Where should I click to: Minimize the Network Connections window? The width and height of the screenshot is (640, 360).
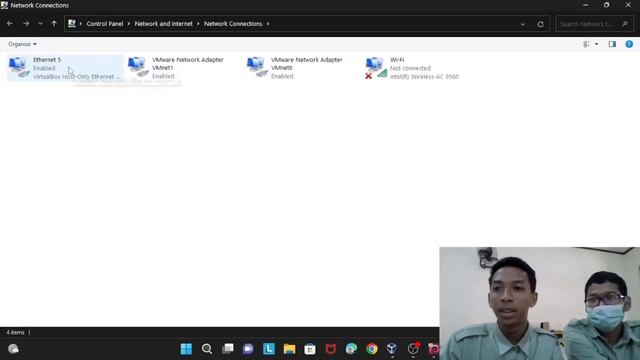coord(586,5)
